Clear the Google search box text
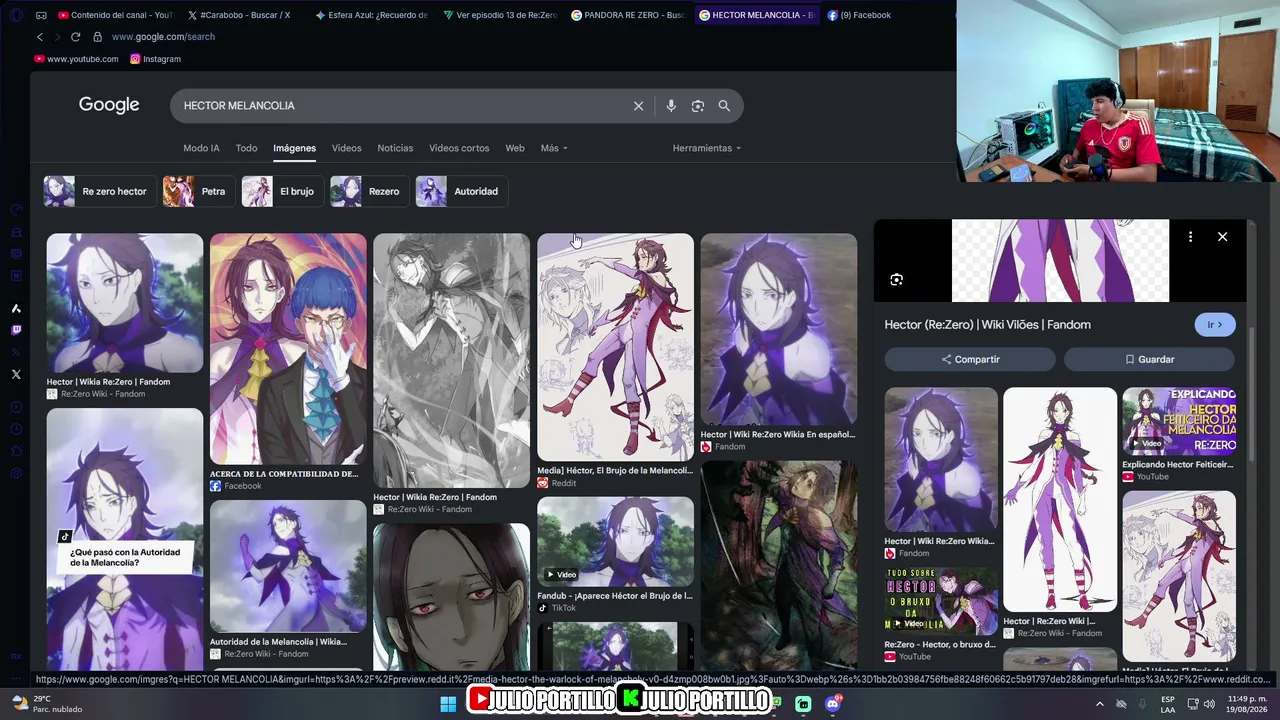 638,106
